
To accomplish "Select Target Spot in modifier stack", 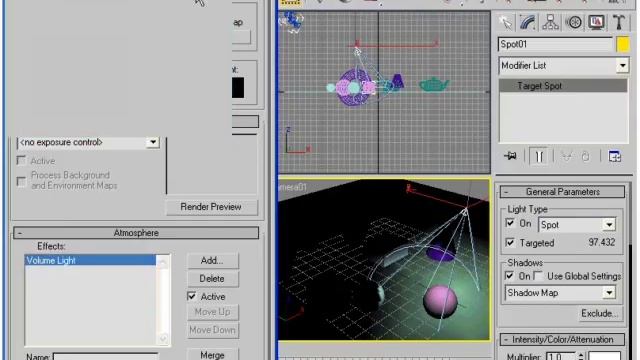I will 563,86.
